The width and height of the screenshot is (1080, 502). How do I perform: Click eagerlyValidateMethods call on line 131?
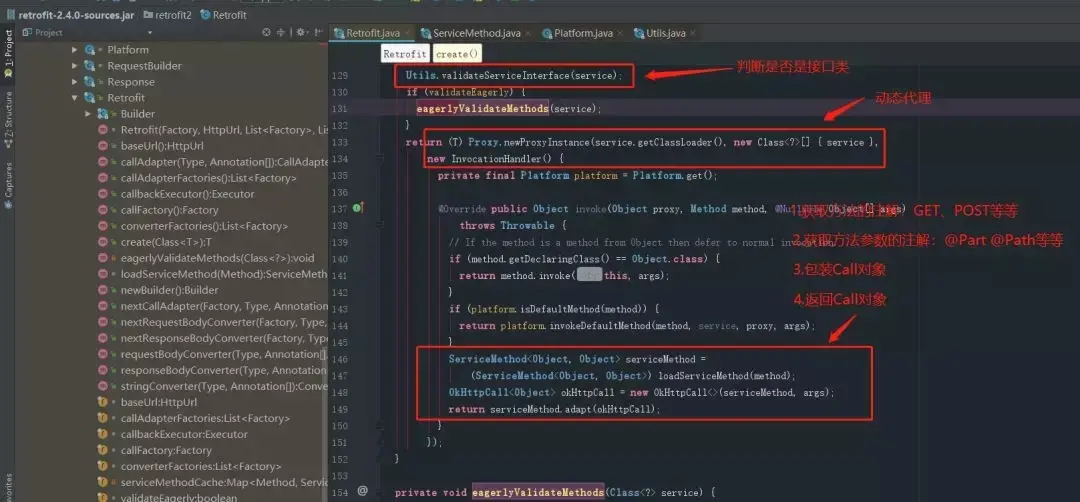482,108
